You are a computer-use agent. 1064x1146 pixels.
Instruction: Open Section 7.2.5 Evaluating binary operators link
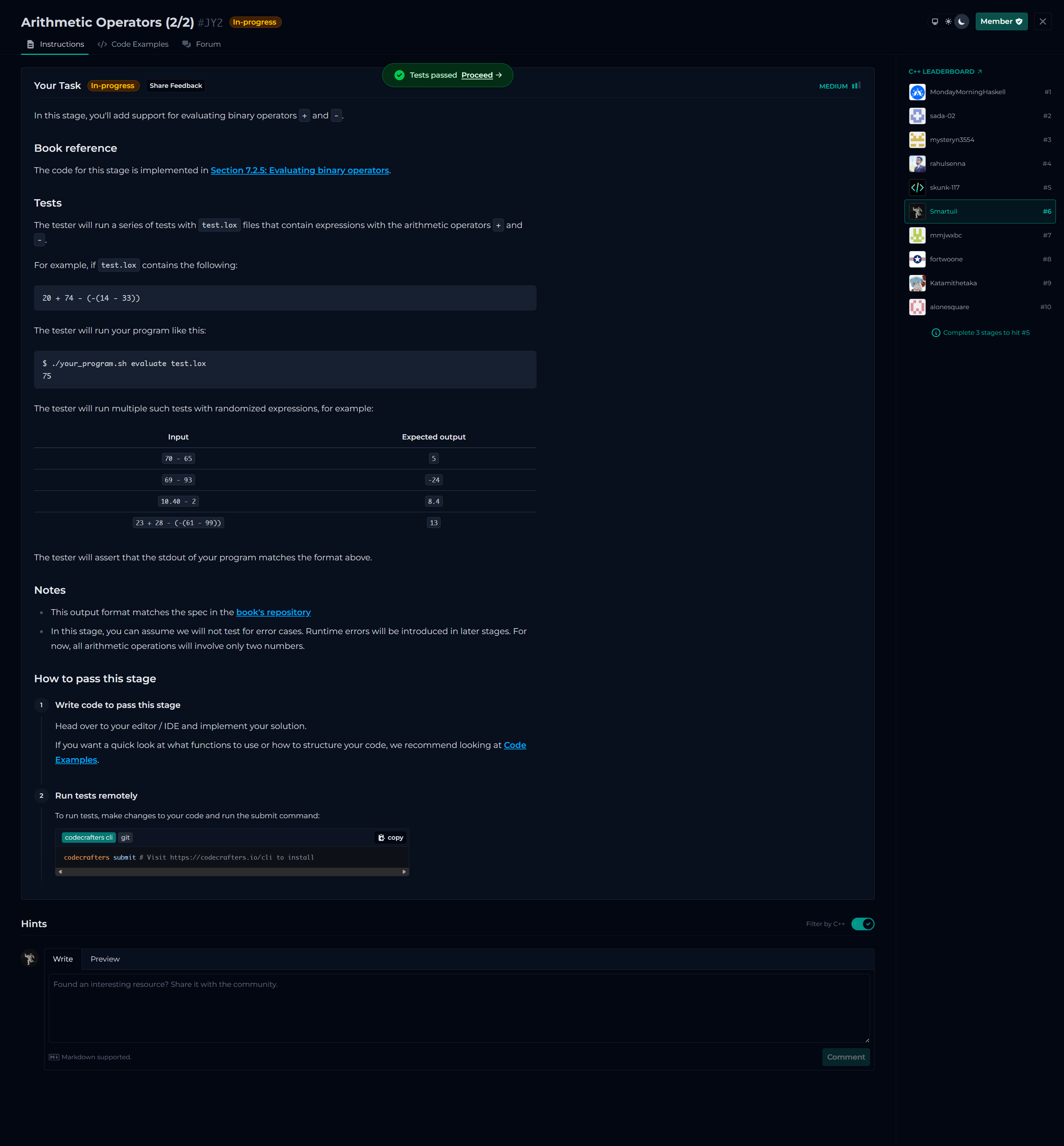tap(299, 170)
